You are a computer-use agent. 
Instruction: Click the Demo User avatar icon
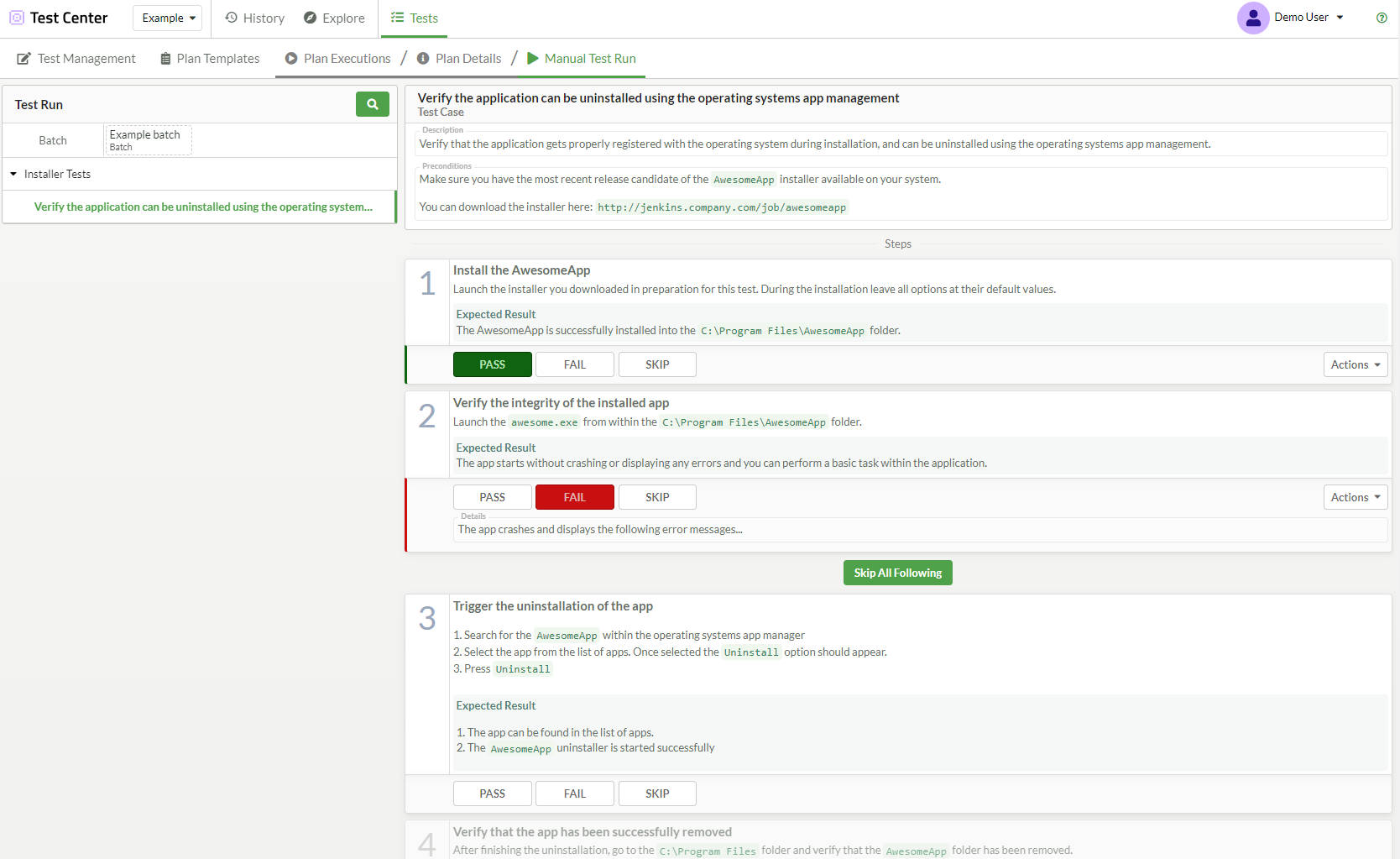[1252, 18]
